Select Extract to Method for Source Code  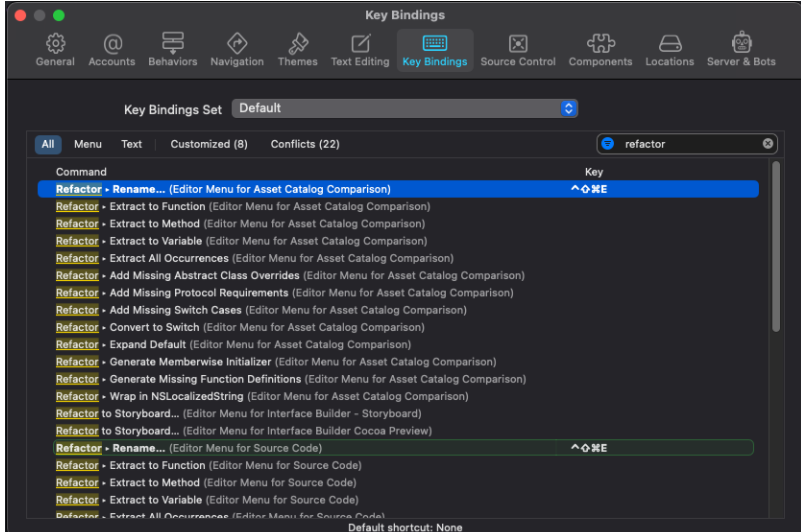[x=398, y=483]
